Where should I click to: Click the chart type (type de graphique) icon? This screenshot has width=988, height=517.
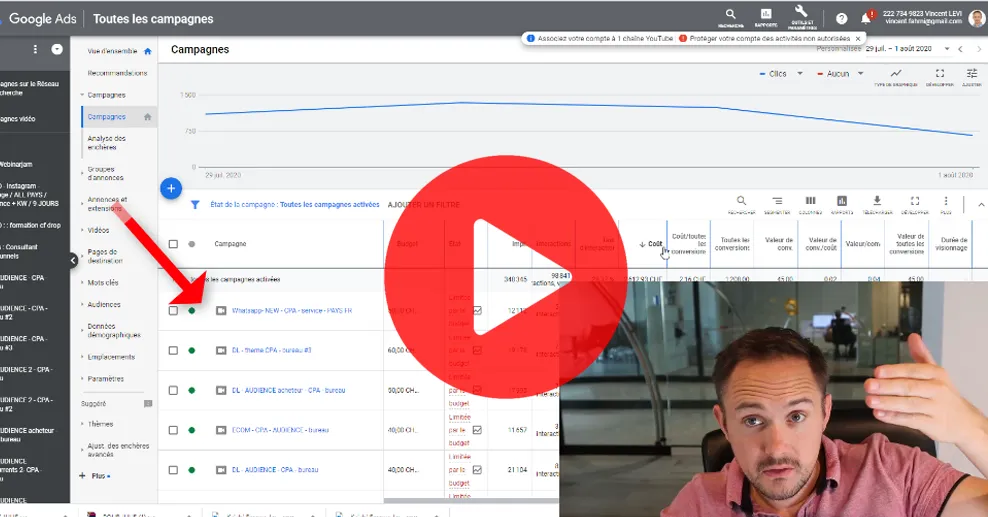click(x=895, y=73)
